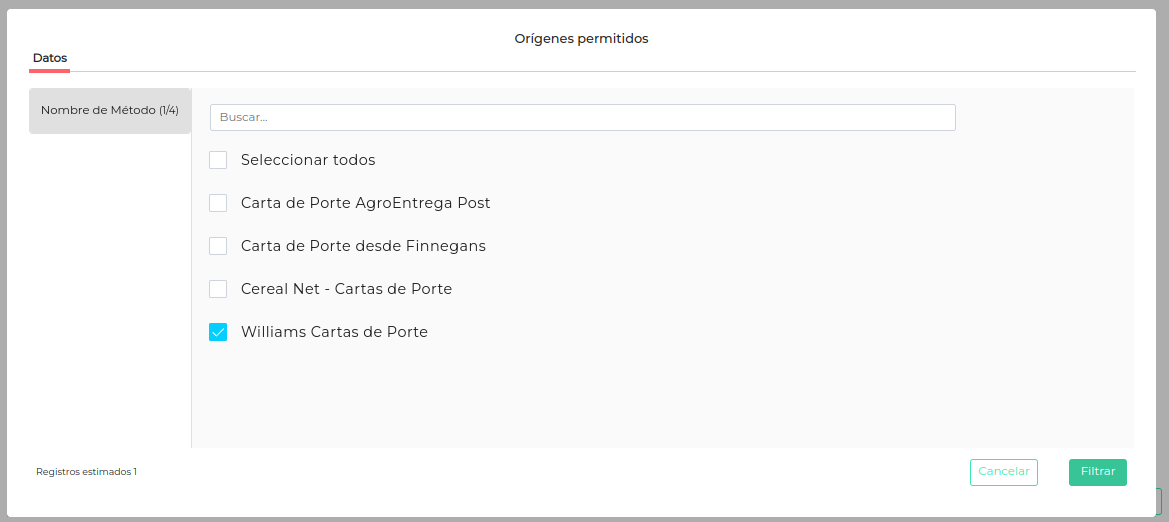Click the 'Registros estimados 1' text
The height and width of the screenshot is (522, 1169).
pos(86,472)
